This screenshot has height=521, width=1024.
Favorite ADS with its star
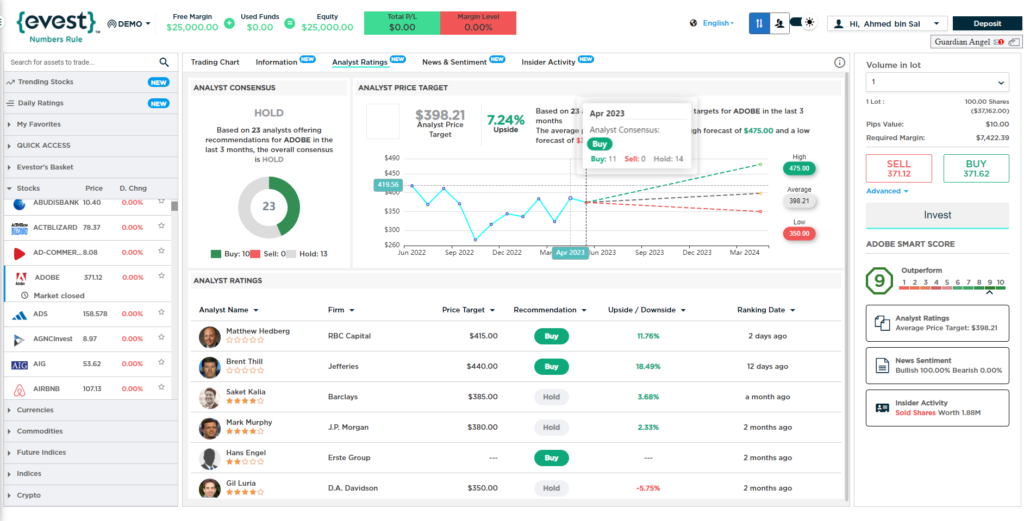coord(161,313)
